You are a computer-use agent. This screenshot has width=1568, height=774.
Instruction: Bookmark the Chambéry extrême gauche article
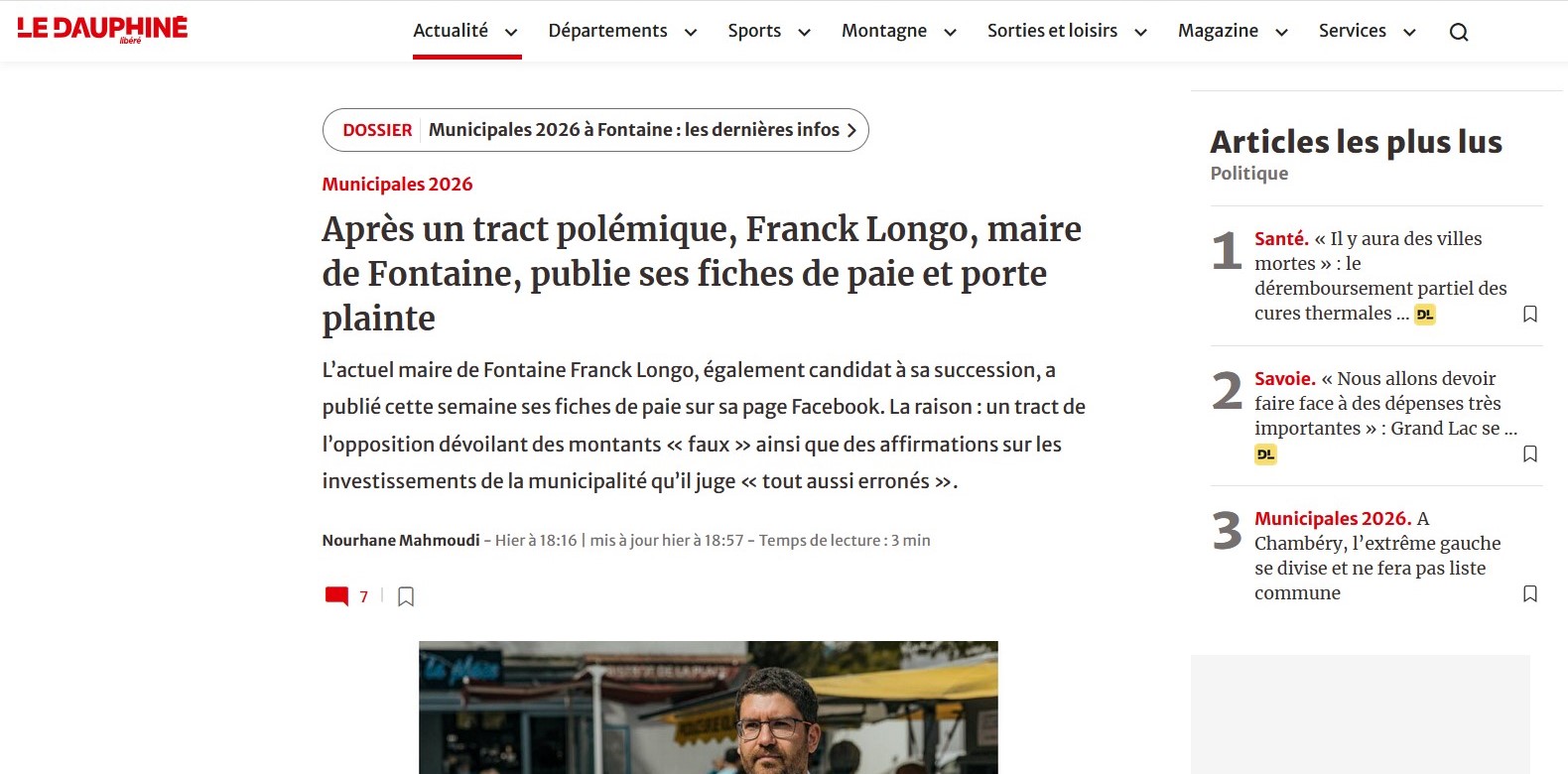point(1529,594)
